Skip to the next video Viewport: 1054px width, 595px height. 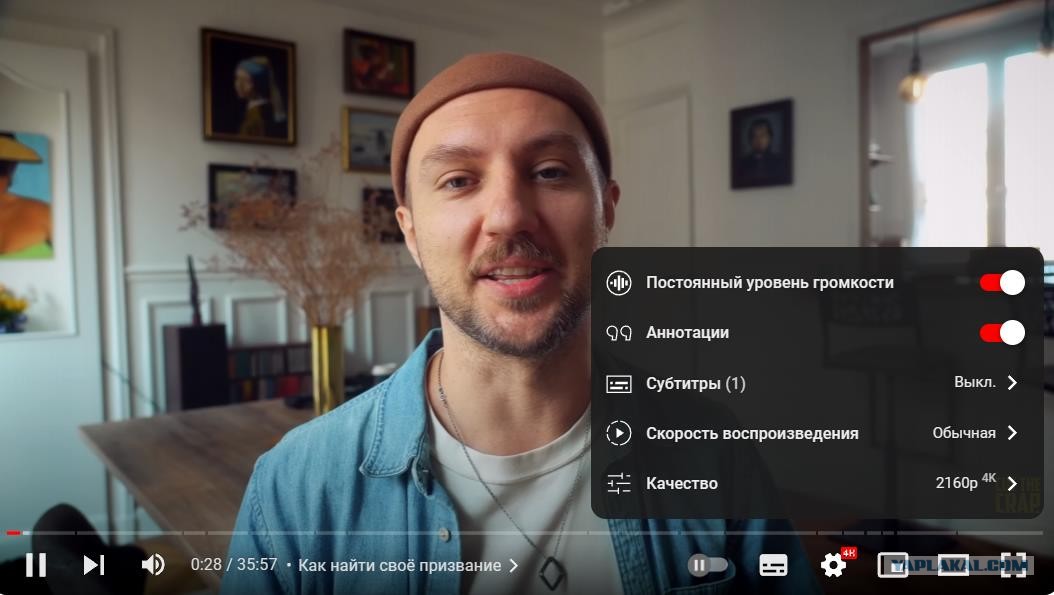(93, 565)
